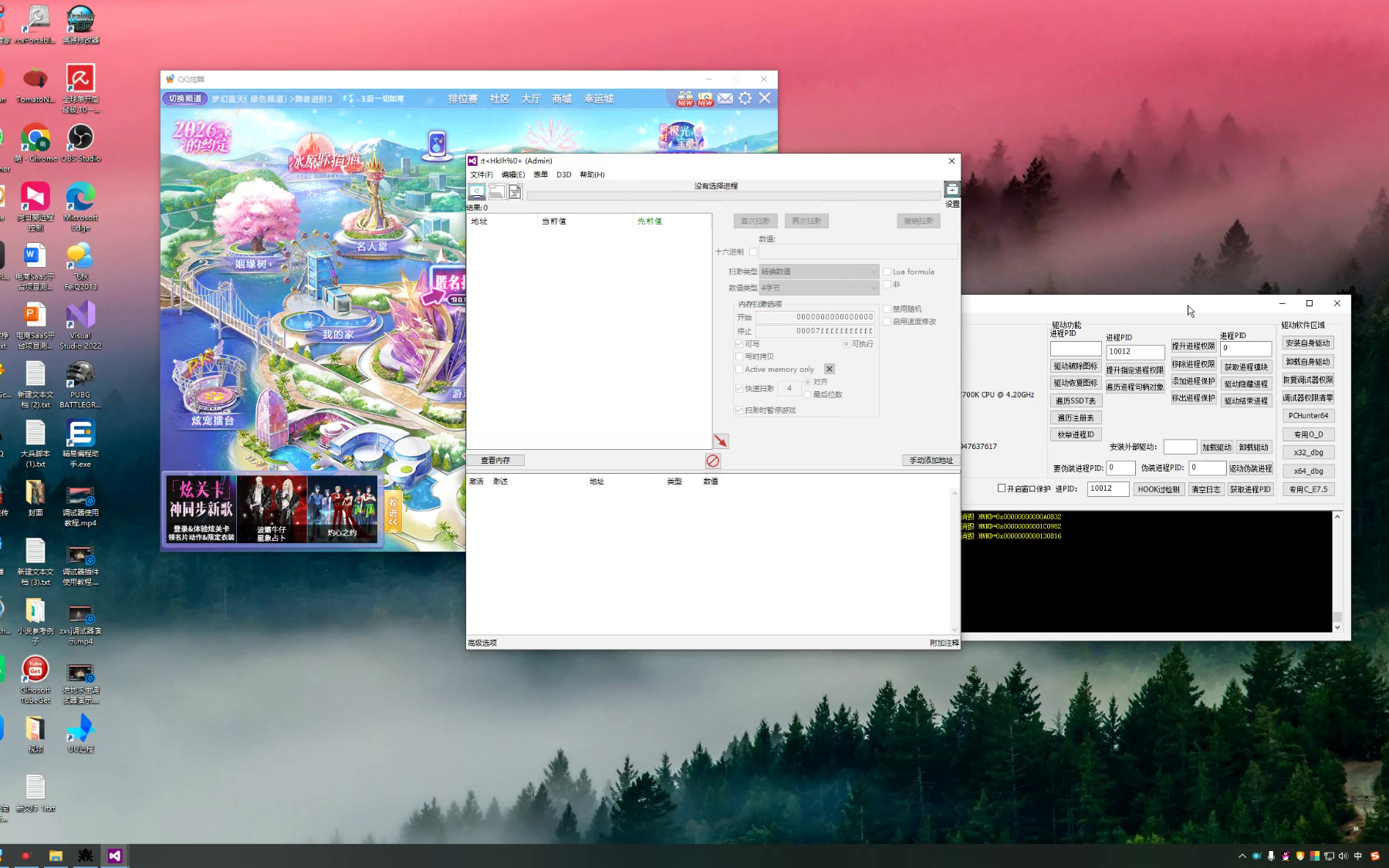Expand the 数值类型 value type dropdown
This screenshot has width=1389, height=868.
[x=819, y=288]
